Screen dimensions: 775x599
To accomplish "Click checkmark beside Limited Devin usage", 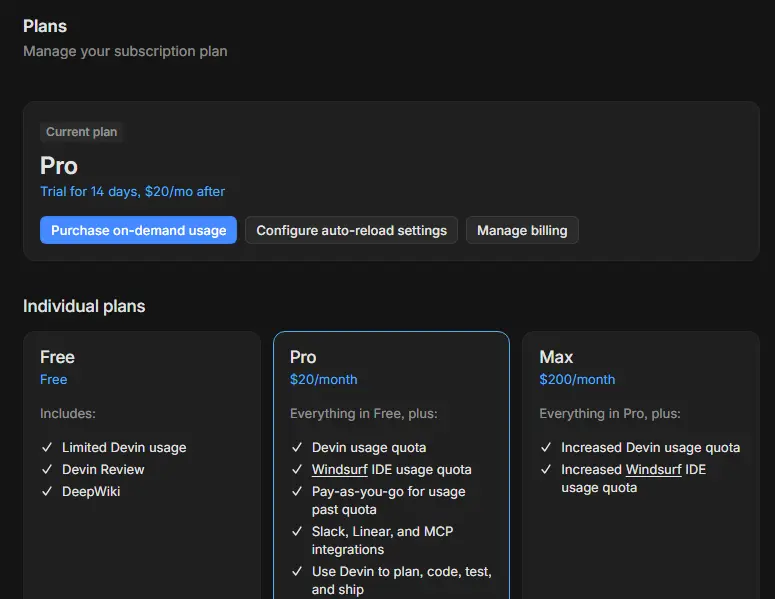I will [47, 447].
